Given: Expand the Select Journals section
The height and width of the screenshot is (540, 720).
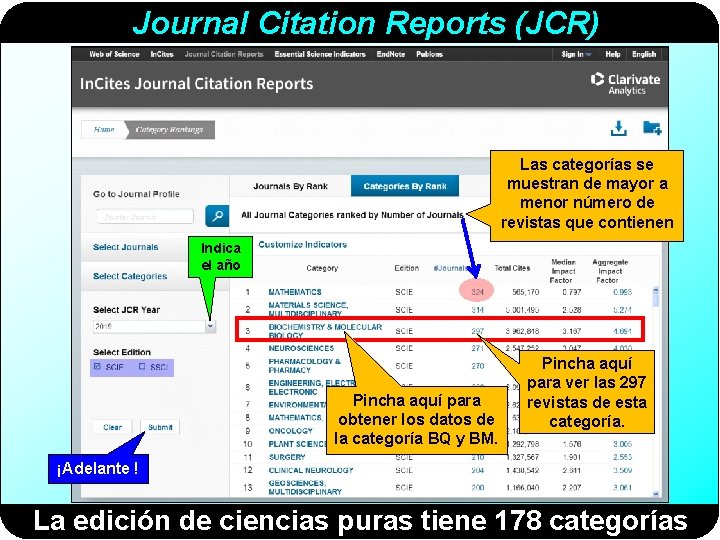Looking at the screenshot, I should 126,247.
